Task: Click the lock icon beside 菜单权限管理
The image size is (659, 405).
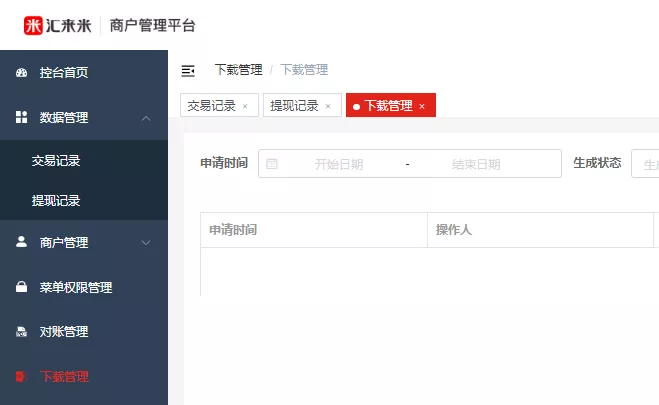Action: coord(21,287)
